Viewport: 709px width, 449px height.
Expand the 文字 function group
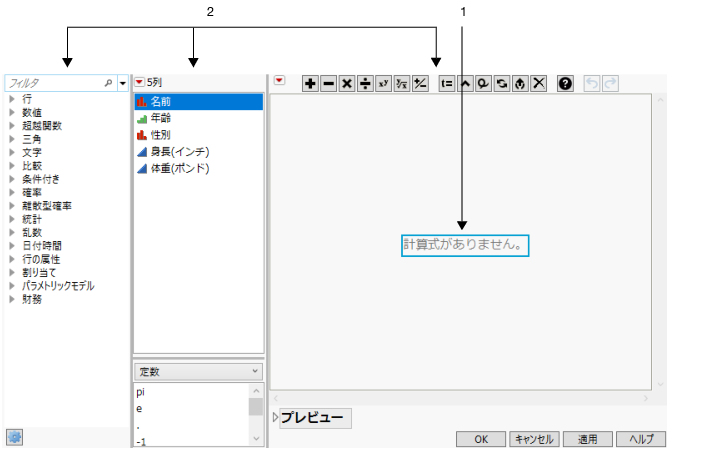pyautogui.click(x=12, y=152)
